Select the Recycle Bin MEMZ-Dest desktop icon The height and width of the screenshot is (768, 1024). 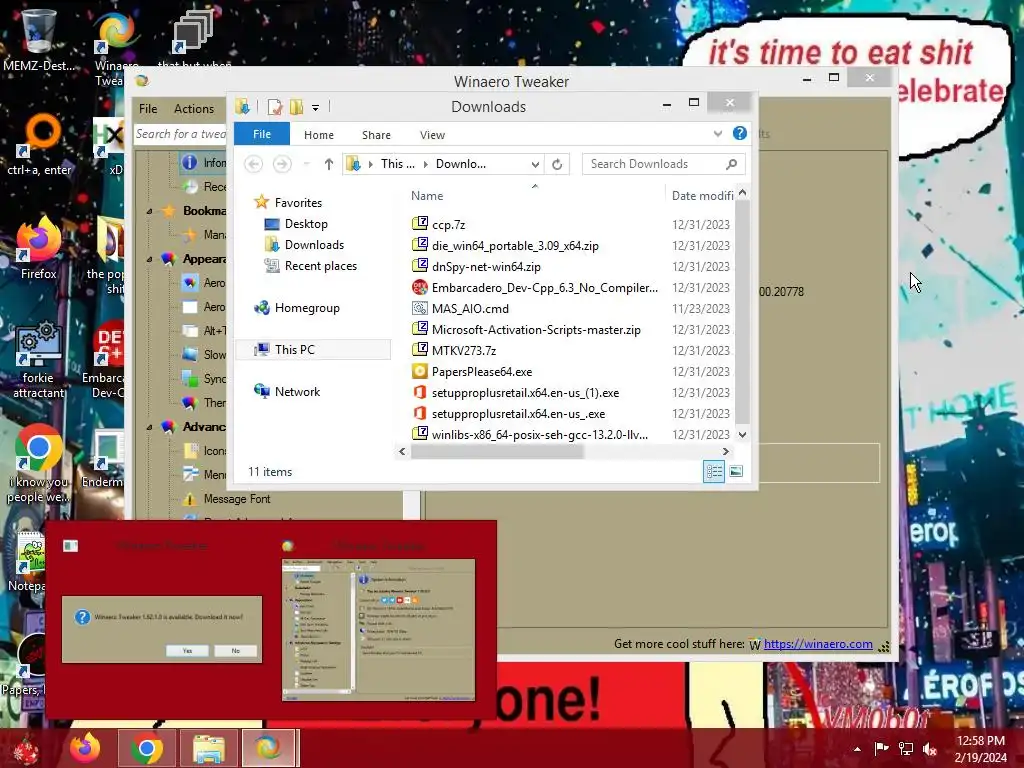[x=39, y=40]
